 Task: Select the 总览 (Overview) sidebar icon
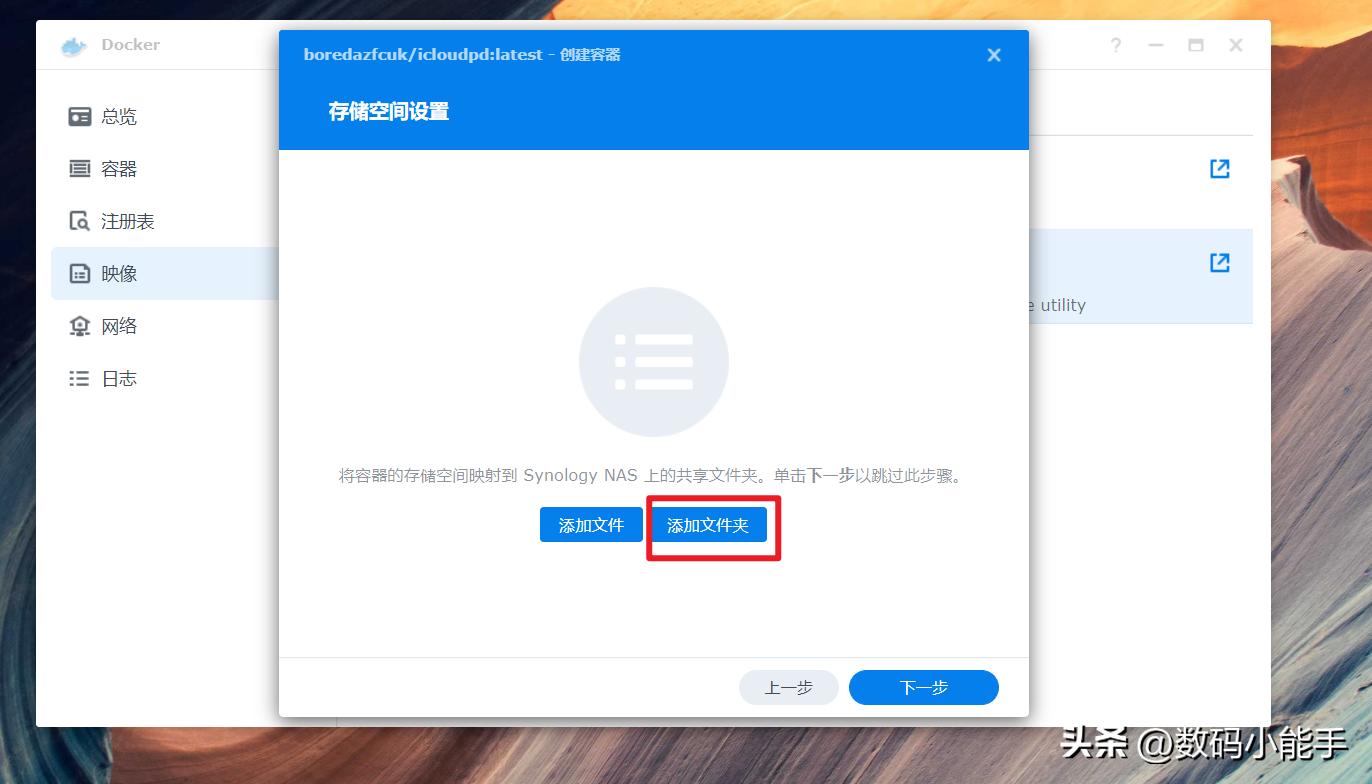click(x=80, y=116)
